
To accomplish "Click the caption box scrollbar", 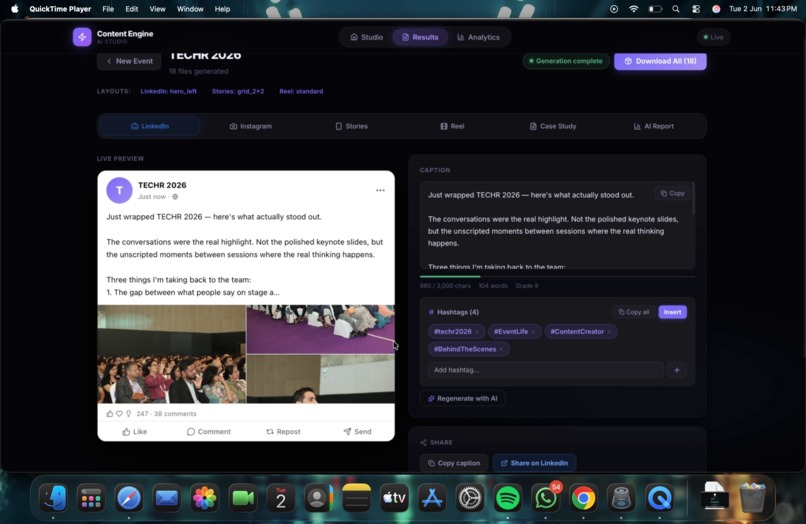I will [x=693, y=200].
